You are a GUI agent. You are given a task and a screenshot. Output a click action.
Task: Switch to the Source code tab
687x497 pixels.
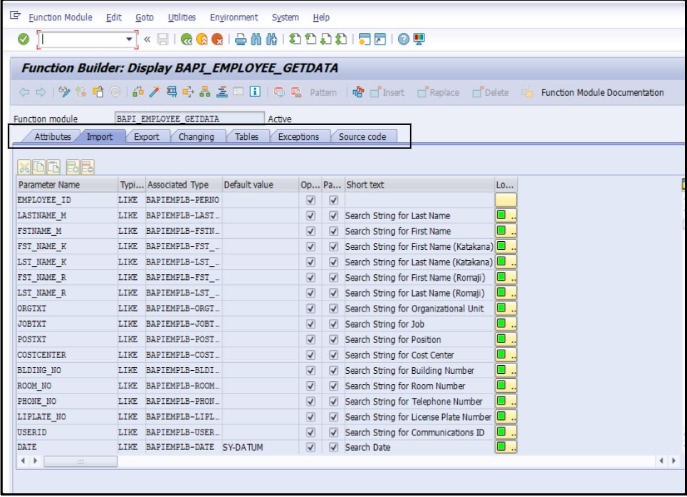362,137
